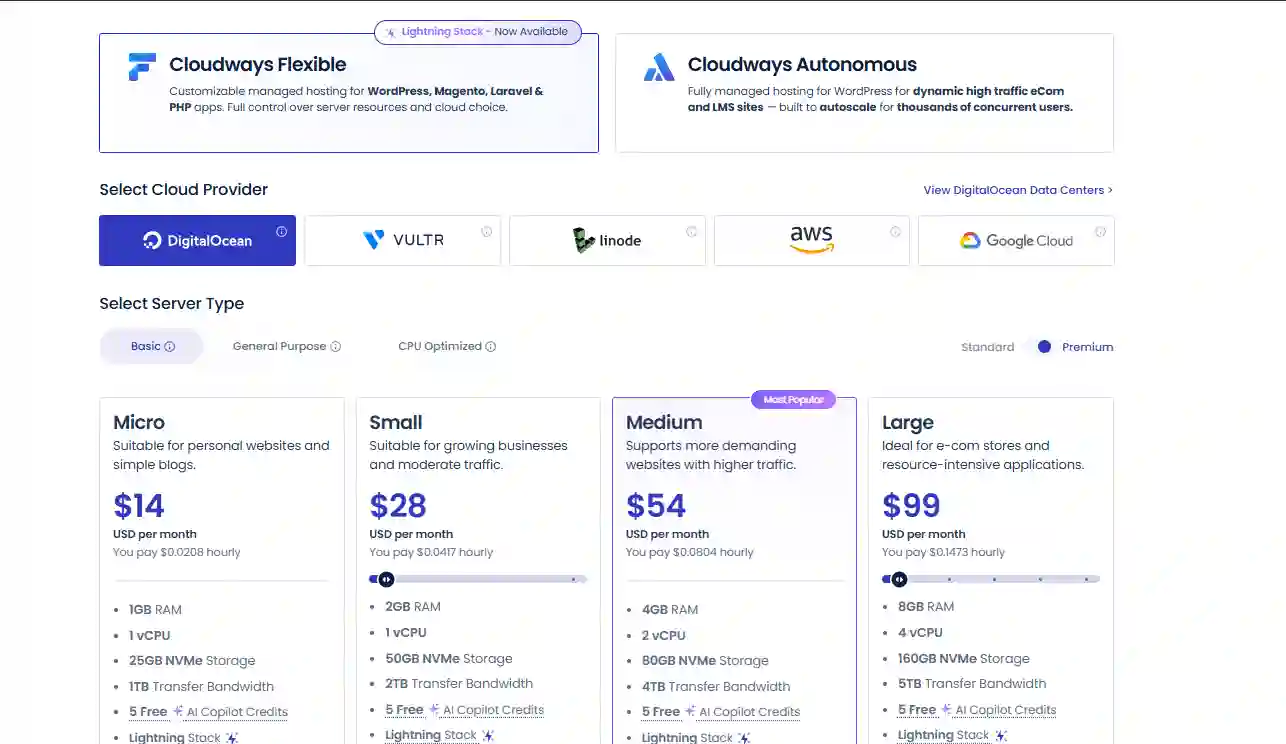Screen dimensions: 1286x744
Task: Choose AWS as cloud provider
Action: pyautogui.click(x=811, y=240)
